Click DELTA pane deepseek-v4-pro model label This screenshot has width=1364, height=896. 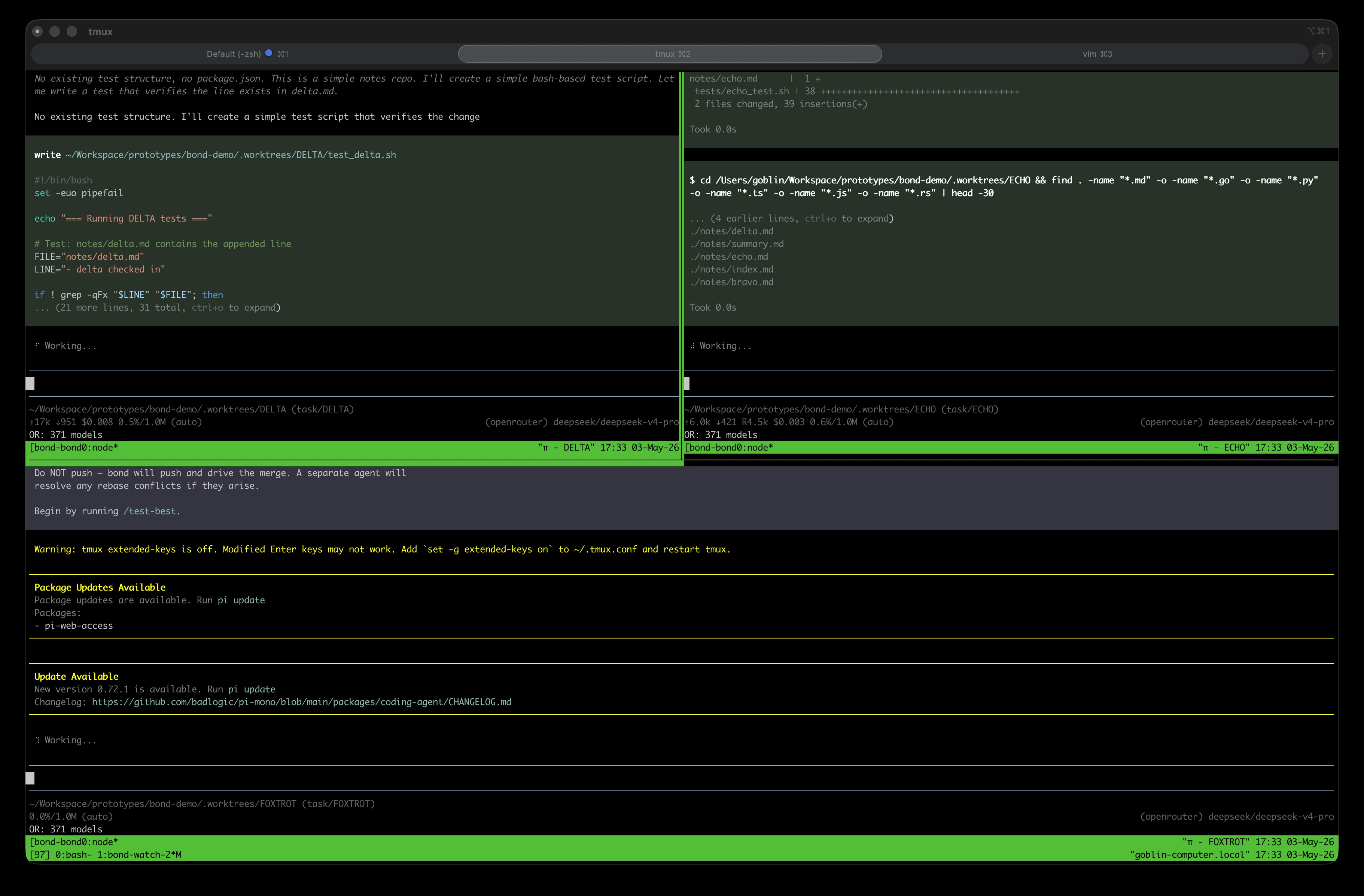582,422
